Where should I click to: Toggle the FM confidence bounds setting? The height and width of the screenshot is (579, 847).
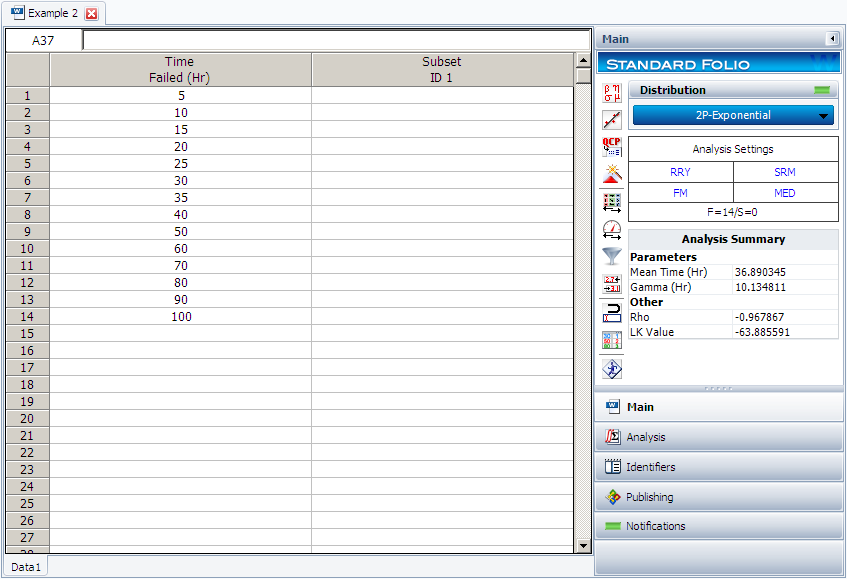click(680, 193)
